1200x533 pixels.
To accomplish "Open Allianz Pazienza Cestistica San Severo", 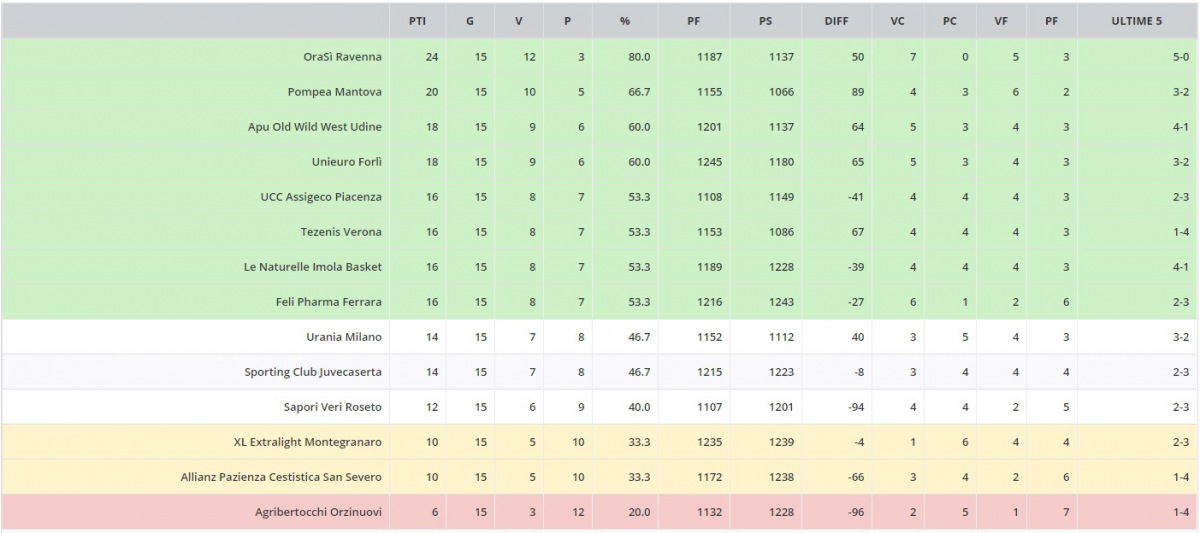I will click(x=281, y=477).
